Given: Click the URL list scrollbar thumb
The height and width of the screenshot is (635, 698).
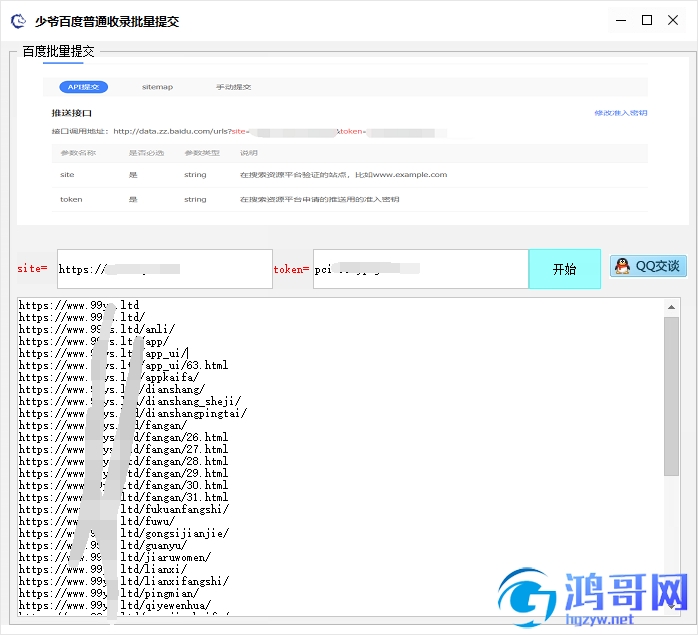Looking at the screenshot, I should pos(671,396).
